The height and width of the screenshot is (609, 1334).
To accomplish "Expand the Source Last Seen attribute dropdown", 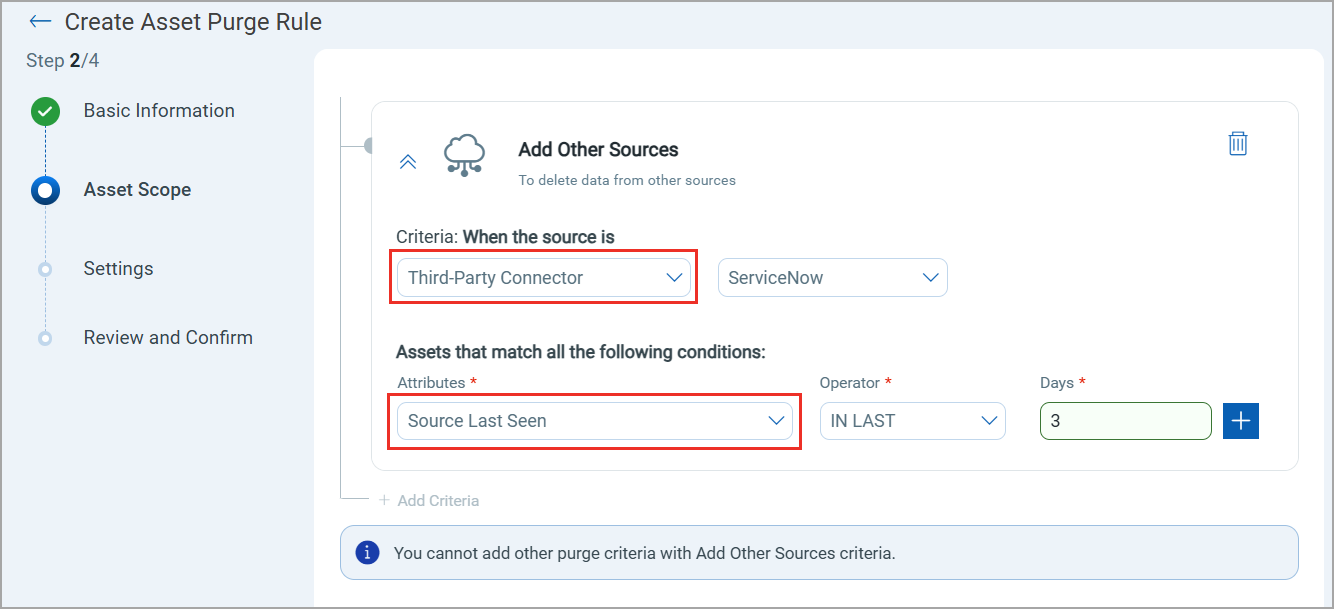I will (x=594, y=421).
